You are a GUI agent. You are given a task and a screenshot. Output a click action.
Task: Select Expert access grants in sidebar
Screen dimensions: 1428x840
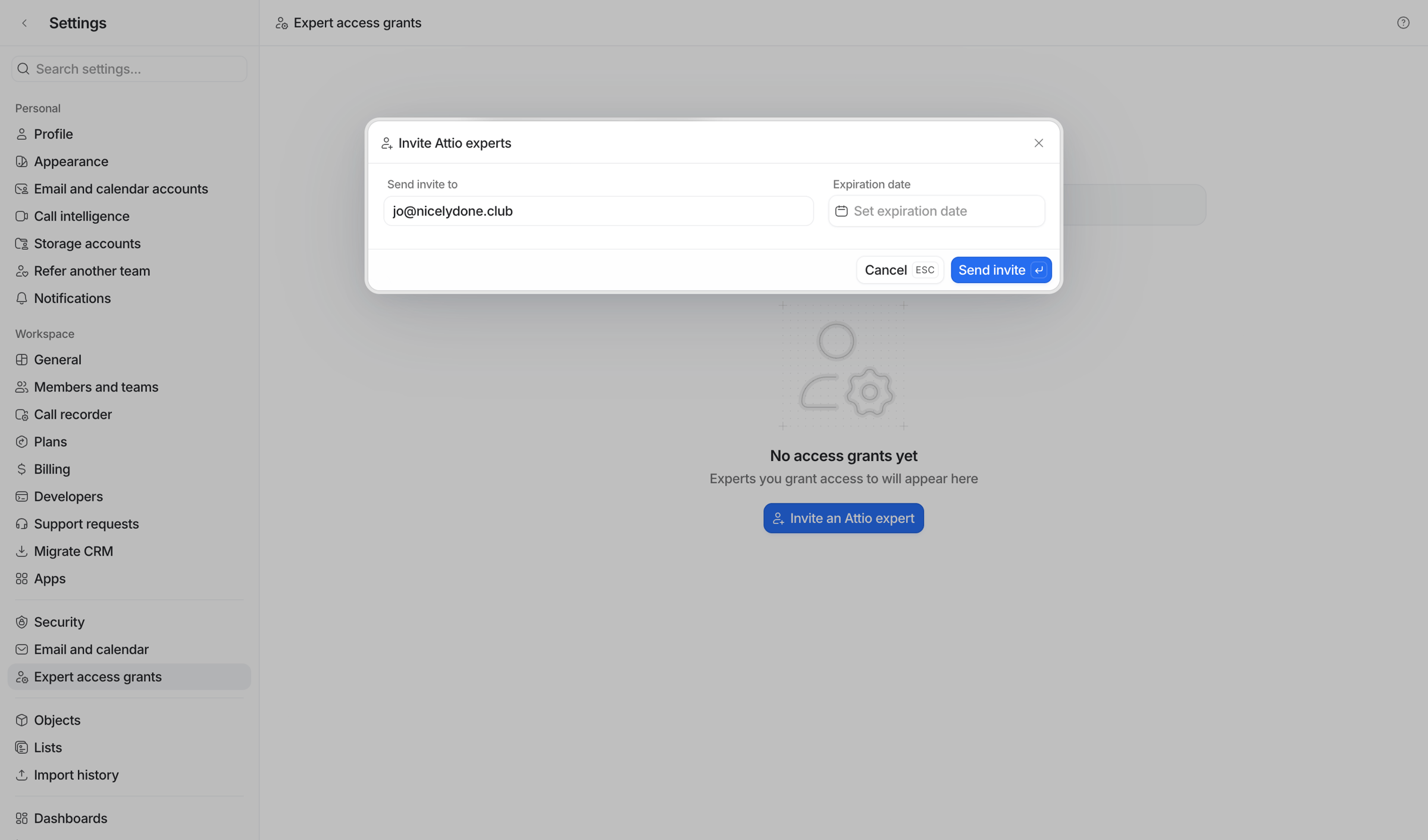pos(129,677)
